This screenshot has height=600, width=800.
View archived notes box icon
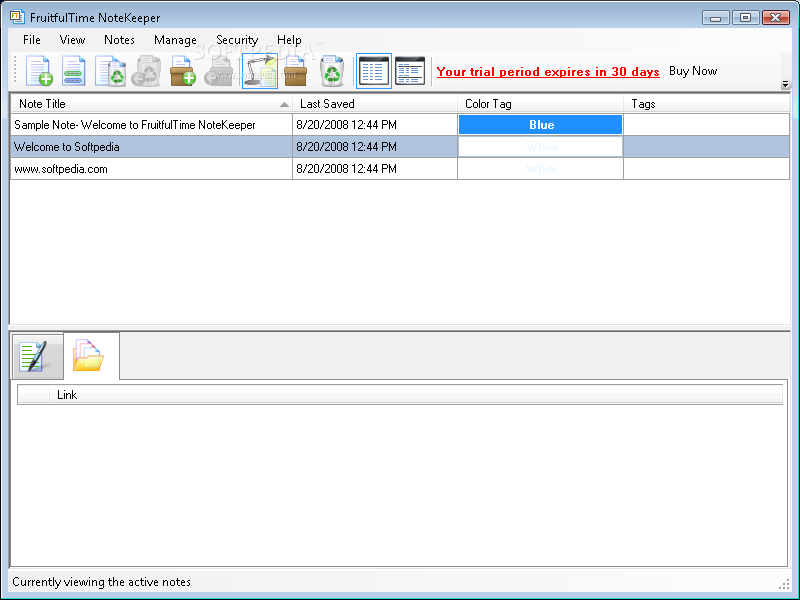click(x=296, y=71)
